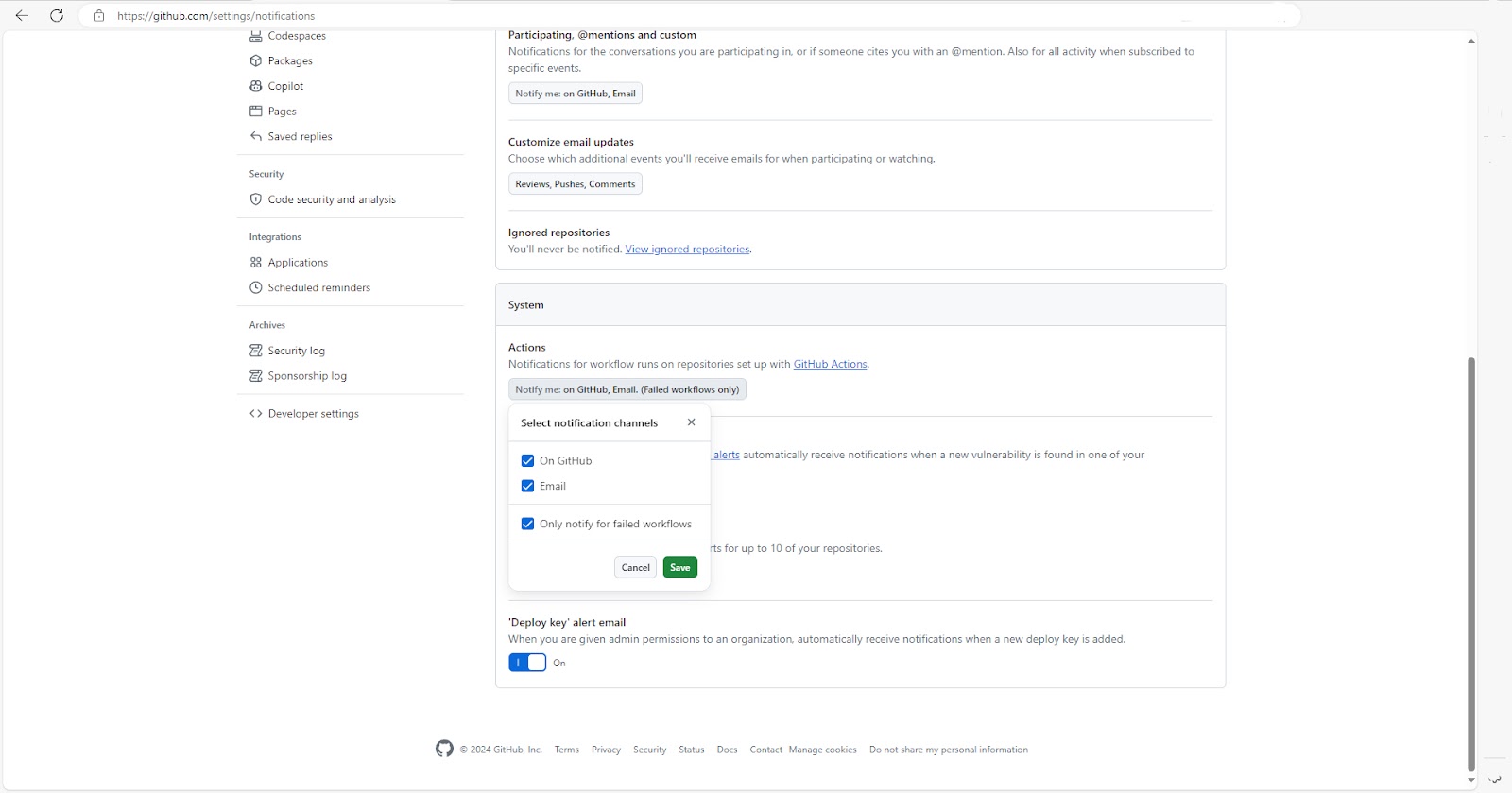Click the 'Deploy key' alert email heading
Screen dimensions: 1512x793
coord(567,622)
